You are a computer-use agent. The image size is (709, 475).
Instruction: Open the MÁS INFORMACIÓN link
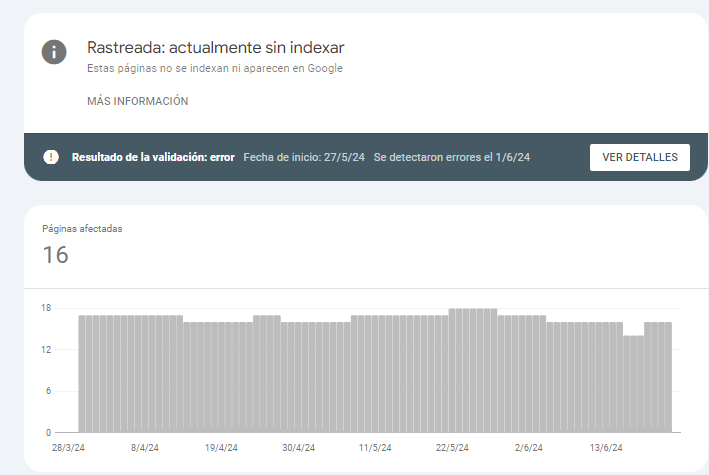coord(137,101)
